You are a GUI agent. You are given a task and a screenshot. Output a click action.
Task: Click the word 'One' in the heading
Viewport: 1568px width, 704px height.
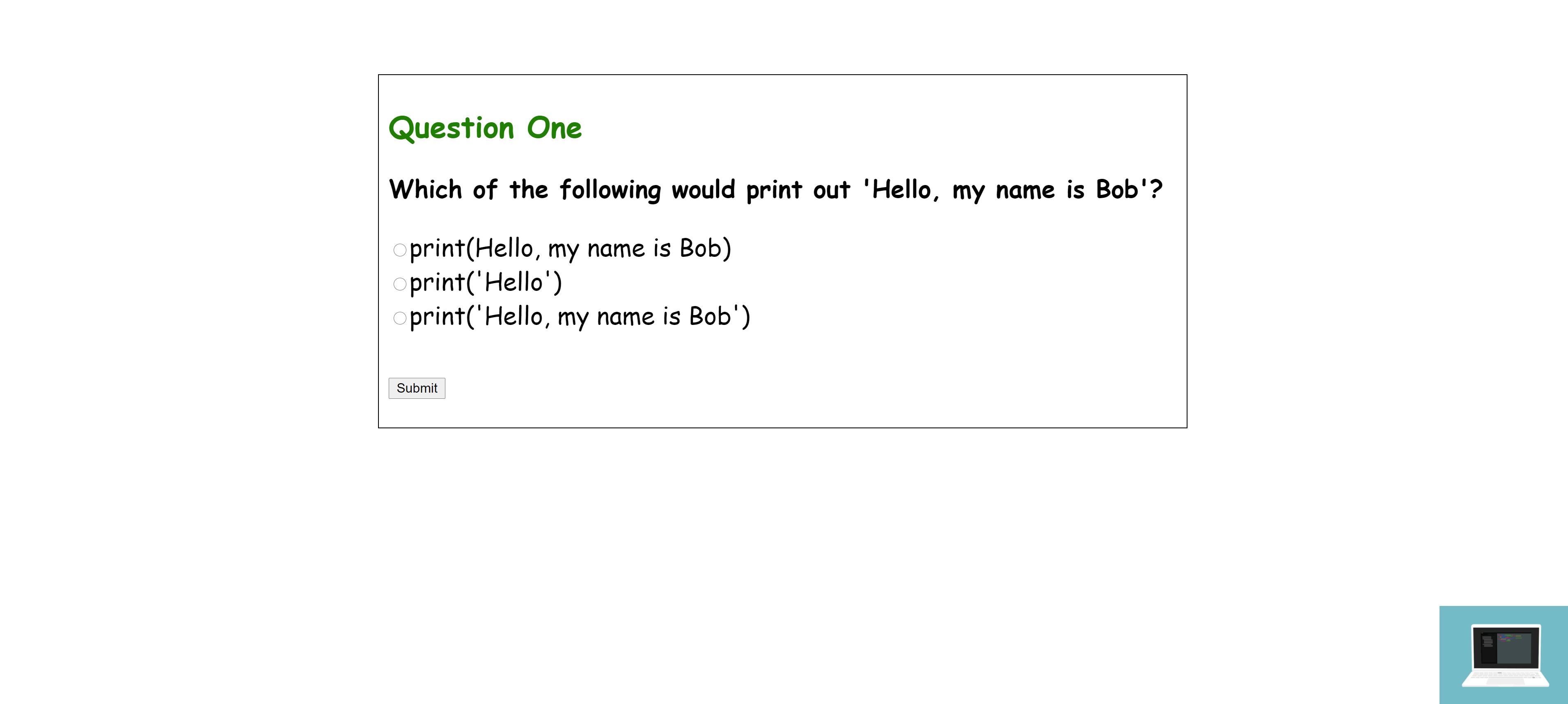(x=554, y=128)
